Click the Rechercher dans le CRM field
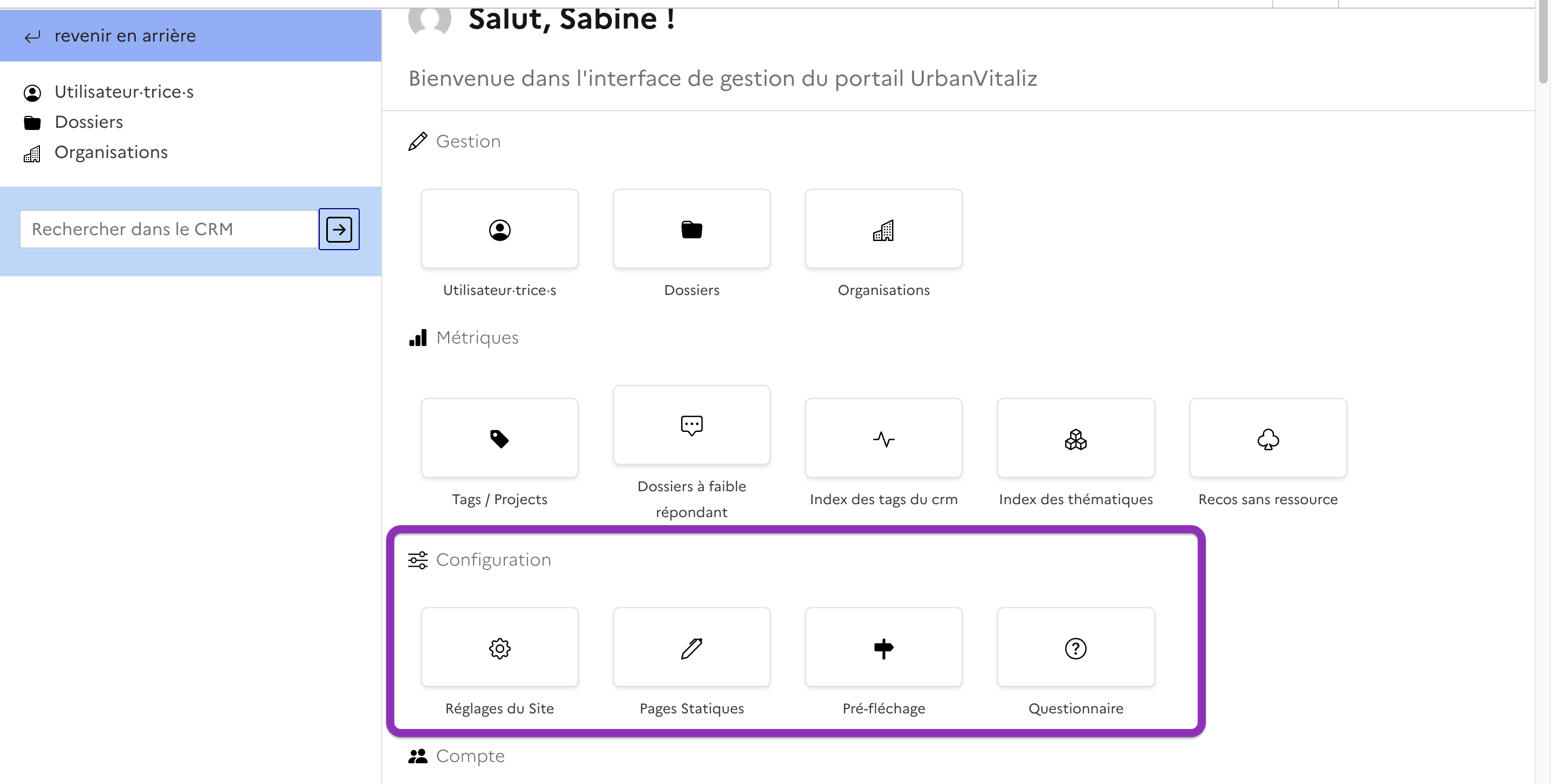1551x784 pixels. 169,229
